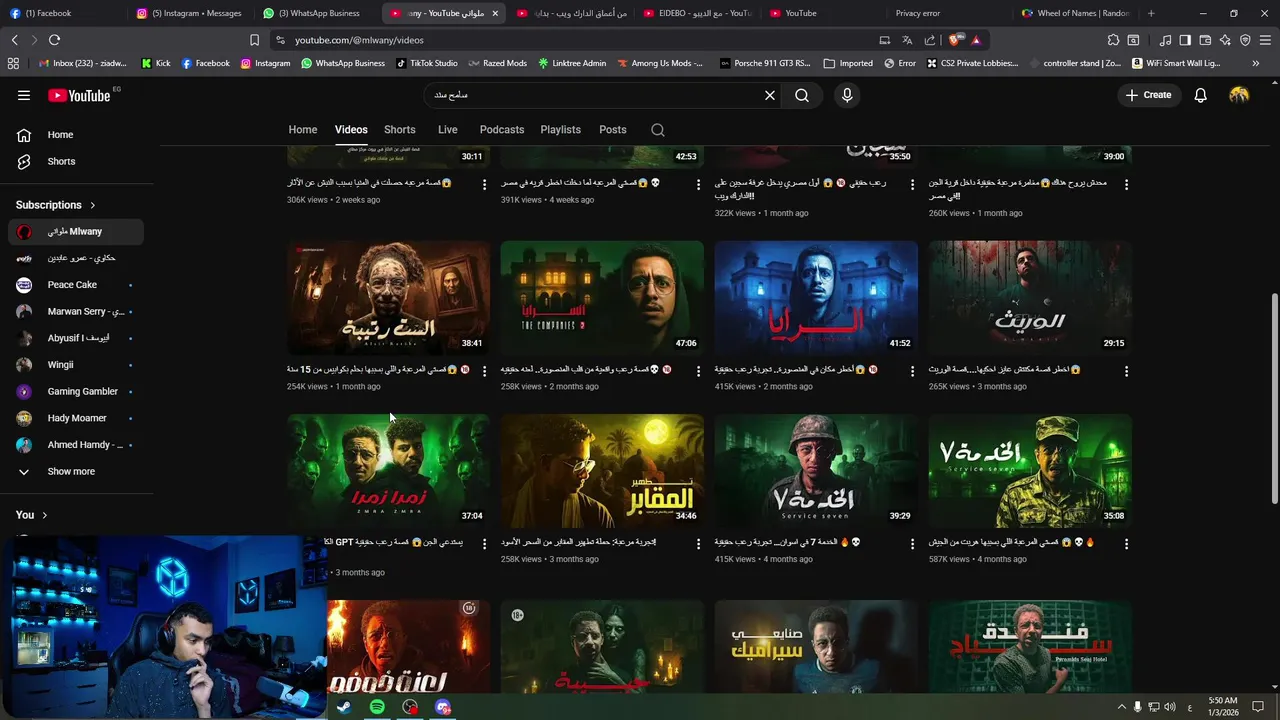Open Brave Shields lion icon
This screenshot has width=1280, height=720.
[955, 40]
